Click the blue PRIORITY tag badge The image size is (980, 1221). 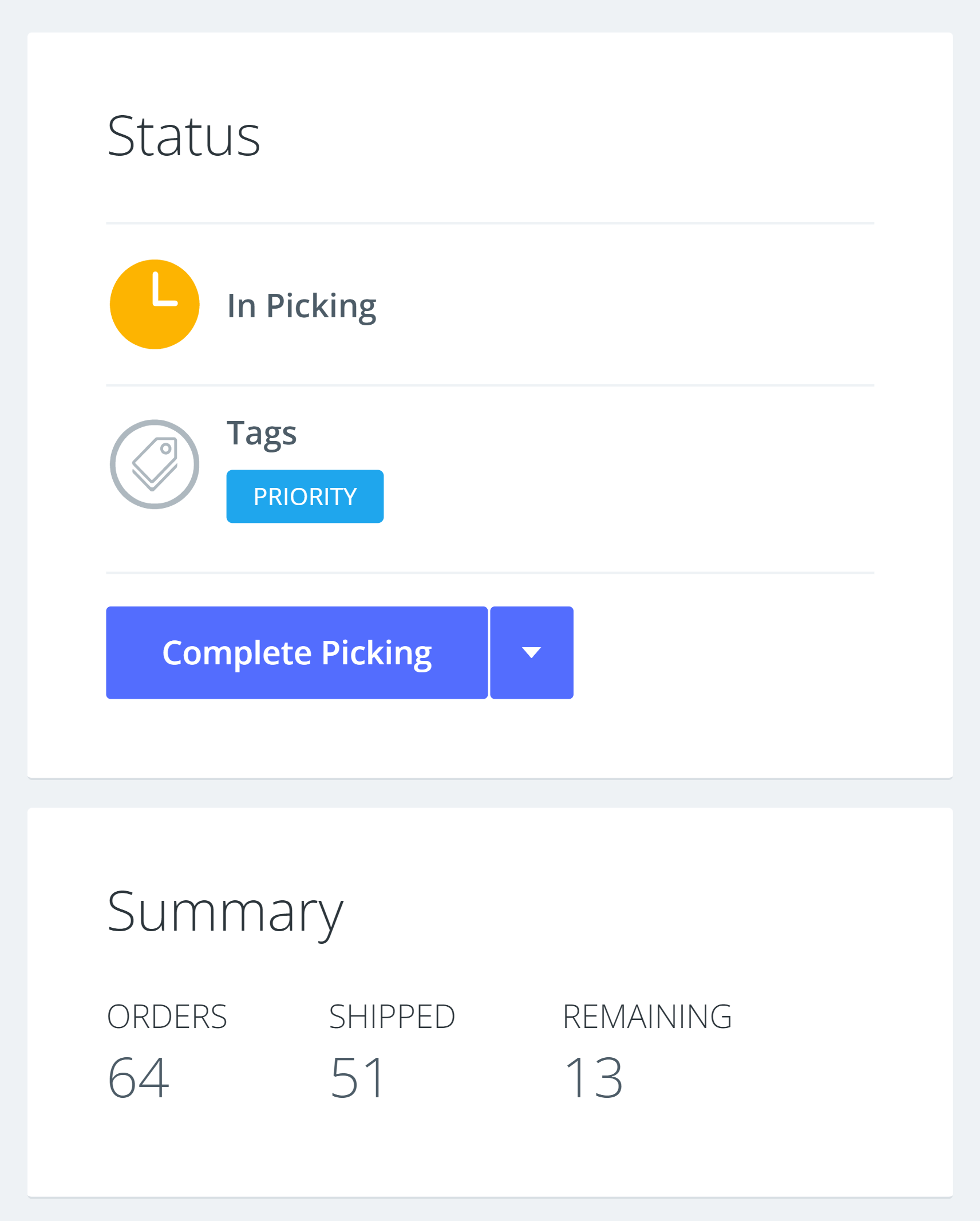305,496
